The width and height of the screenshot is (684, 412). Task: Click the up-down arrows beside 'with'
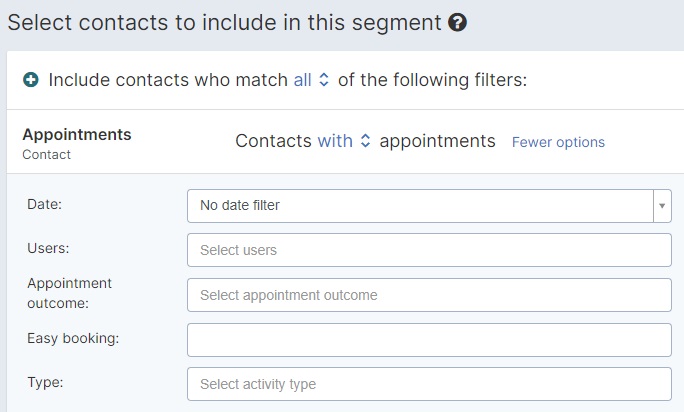pos(365,141)
